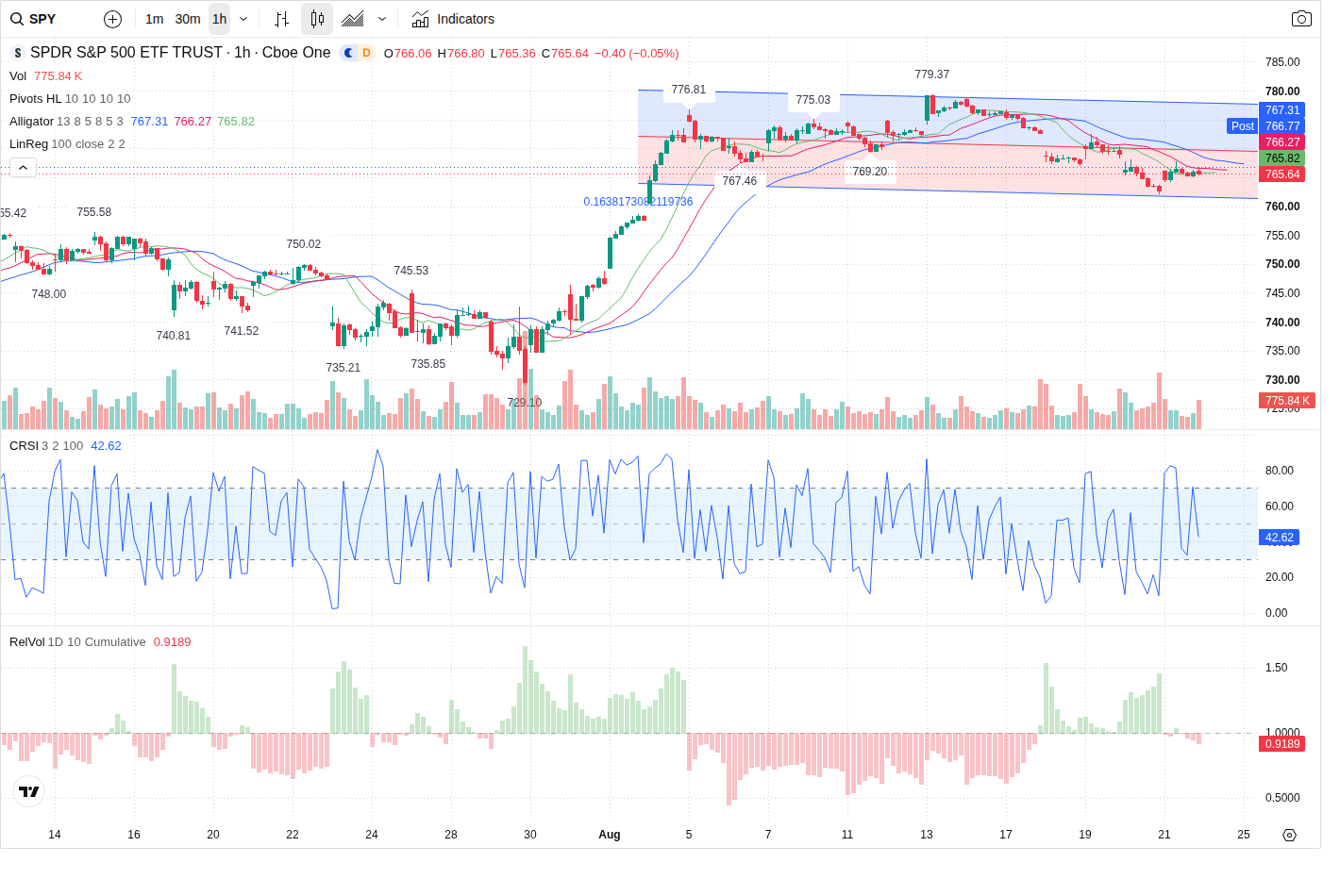Click the 779.37 pivot high label
Viewport: 1340px width, 896px height.
click(x=932, y=75)
